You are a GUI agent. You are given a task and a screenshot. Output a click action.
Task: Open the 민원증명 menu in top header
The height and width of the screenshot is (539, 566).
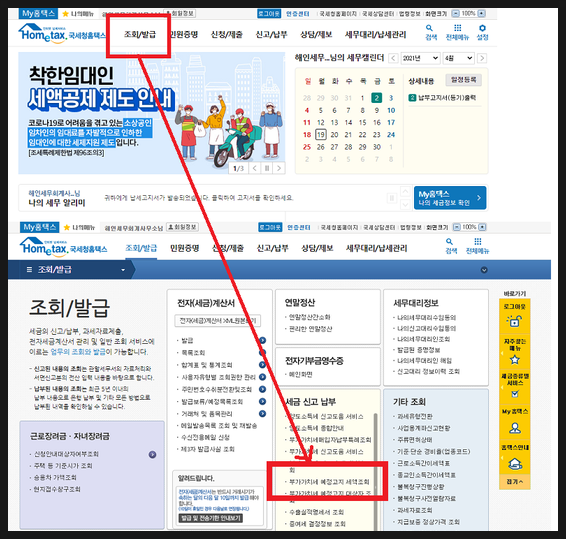(x=184, y=34)
